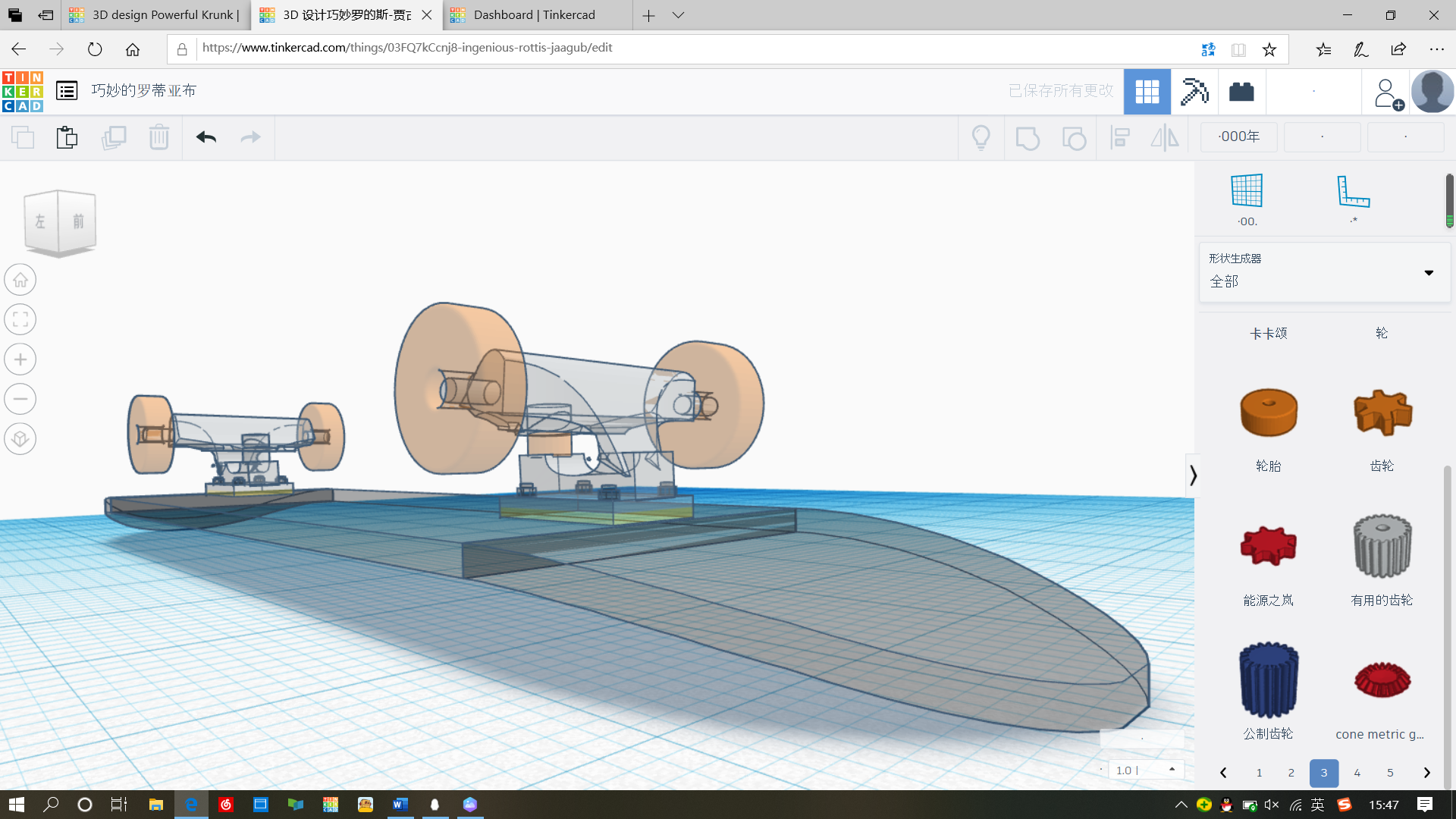1456x819 pixels.
Task: Zoom in the viewport
Action: click(x=20, y=359)
